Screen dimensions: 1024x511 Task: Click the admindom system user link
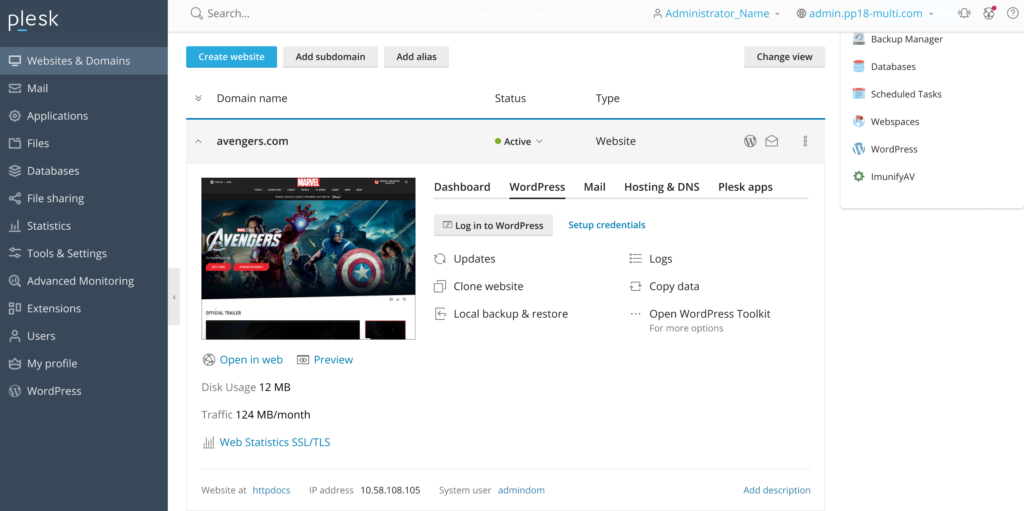pos(521,490)
